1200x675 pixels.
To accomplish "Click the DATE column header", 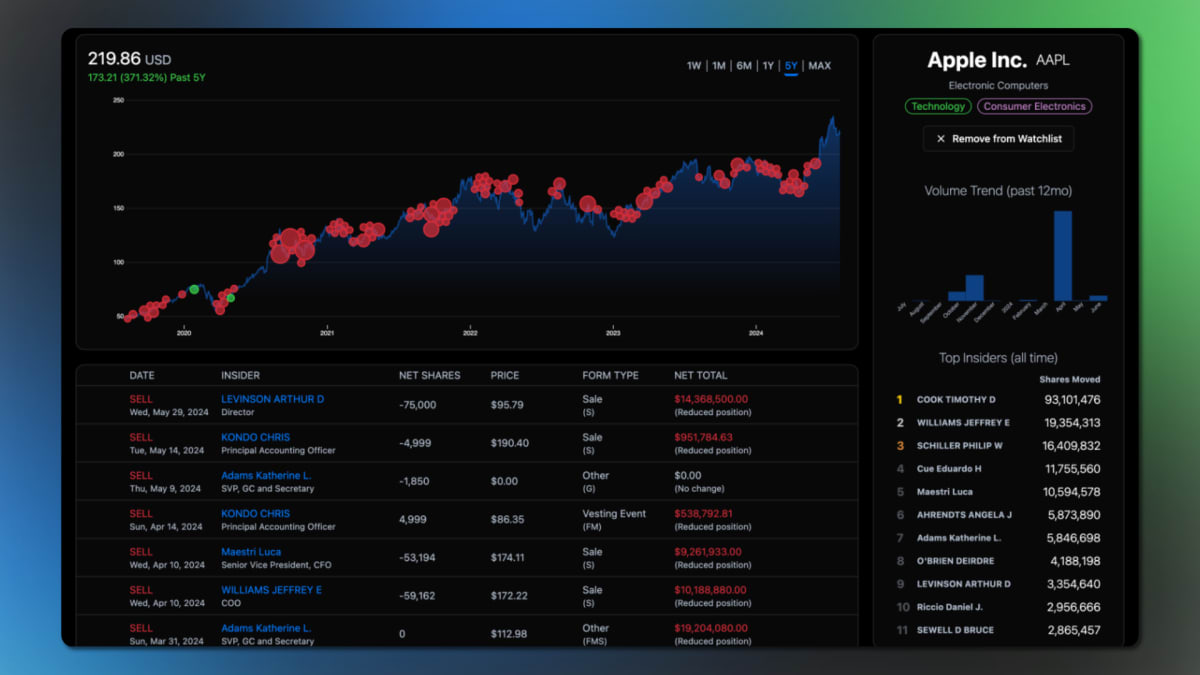I will (x=142, y=376).
